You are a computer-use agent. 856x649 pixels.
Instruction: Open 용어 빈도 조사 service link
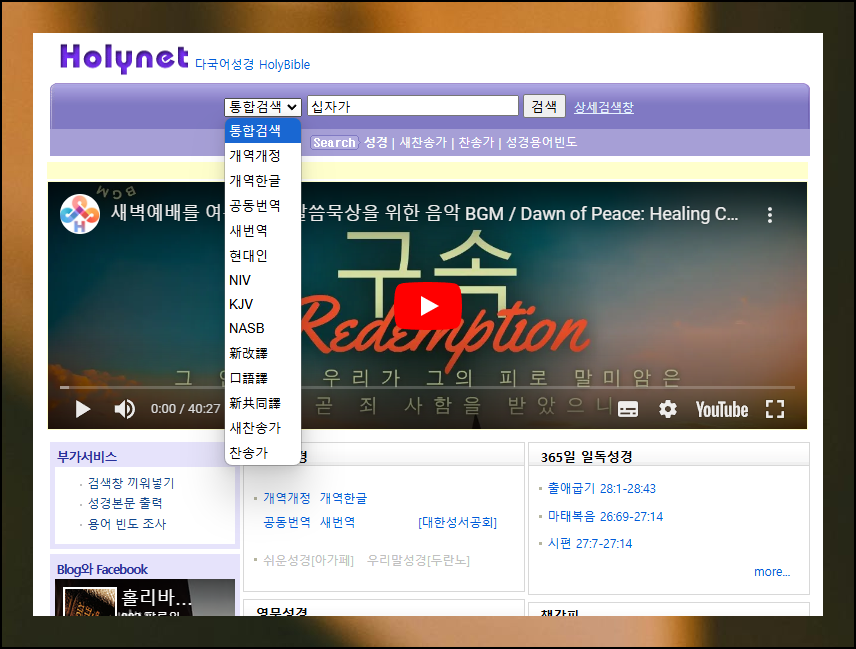coord(127,524)
